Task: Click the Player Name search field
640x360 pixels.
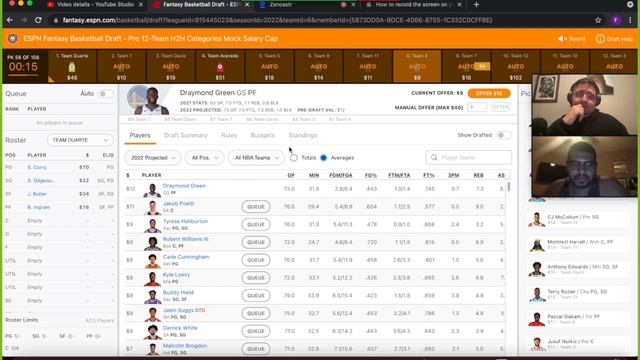Action: click(x=469, y=158)
